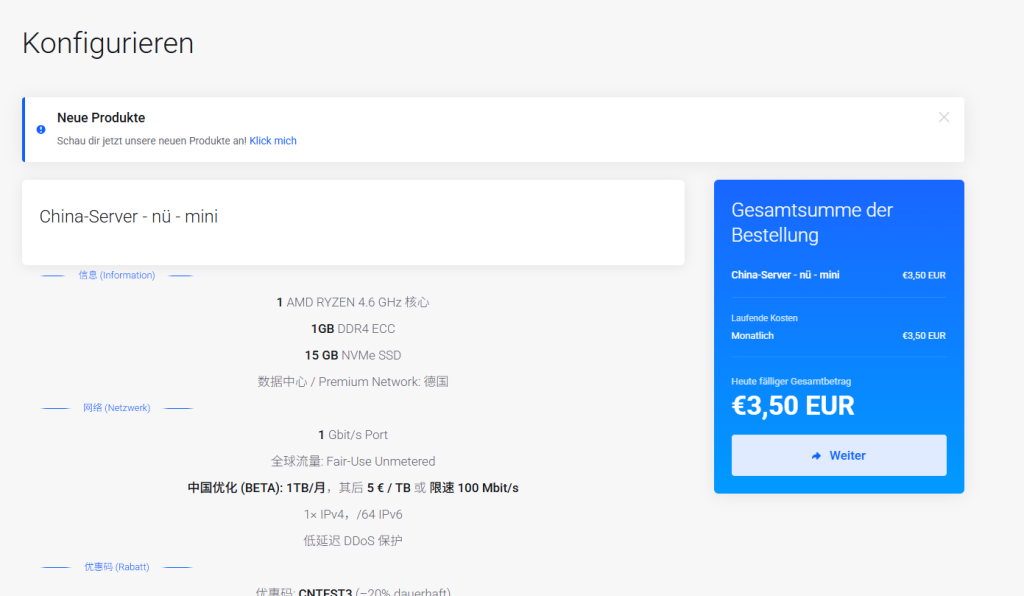Click the arrow icon on Weiter button
The image size is (1024, 596).
click(816, 456)
